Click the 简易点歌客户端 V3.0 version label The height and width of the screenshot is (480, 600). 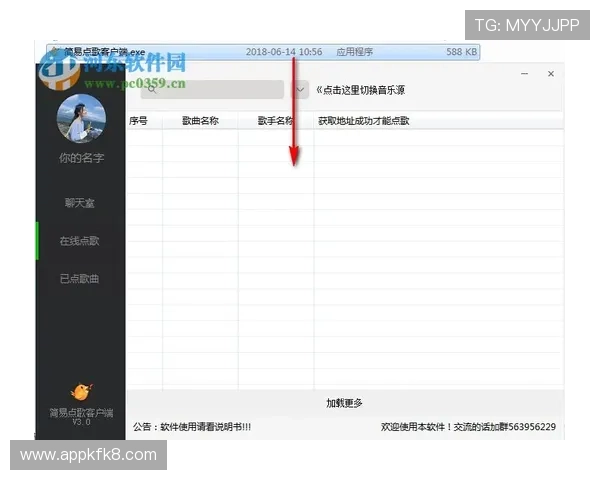(x=81, y=416)
